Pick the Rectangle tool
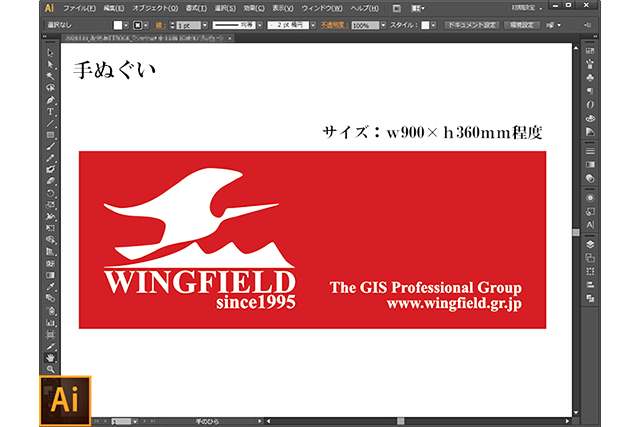The width and height of the screenshot is (640, 427). [x=50, y=134]
